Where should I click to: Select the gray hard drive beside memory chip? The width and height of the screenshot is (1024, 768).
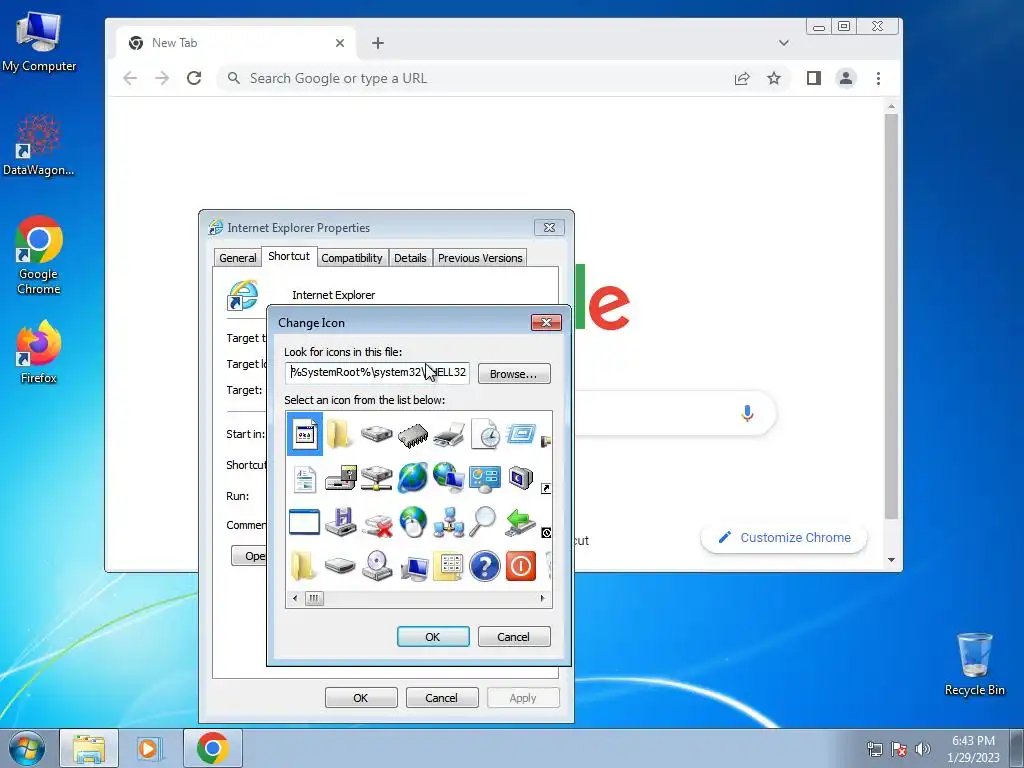tap(377, 434)
